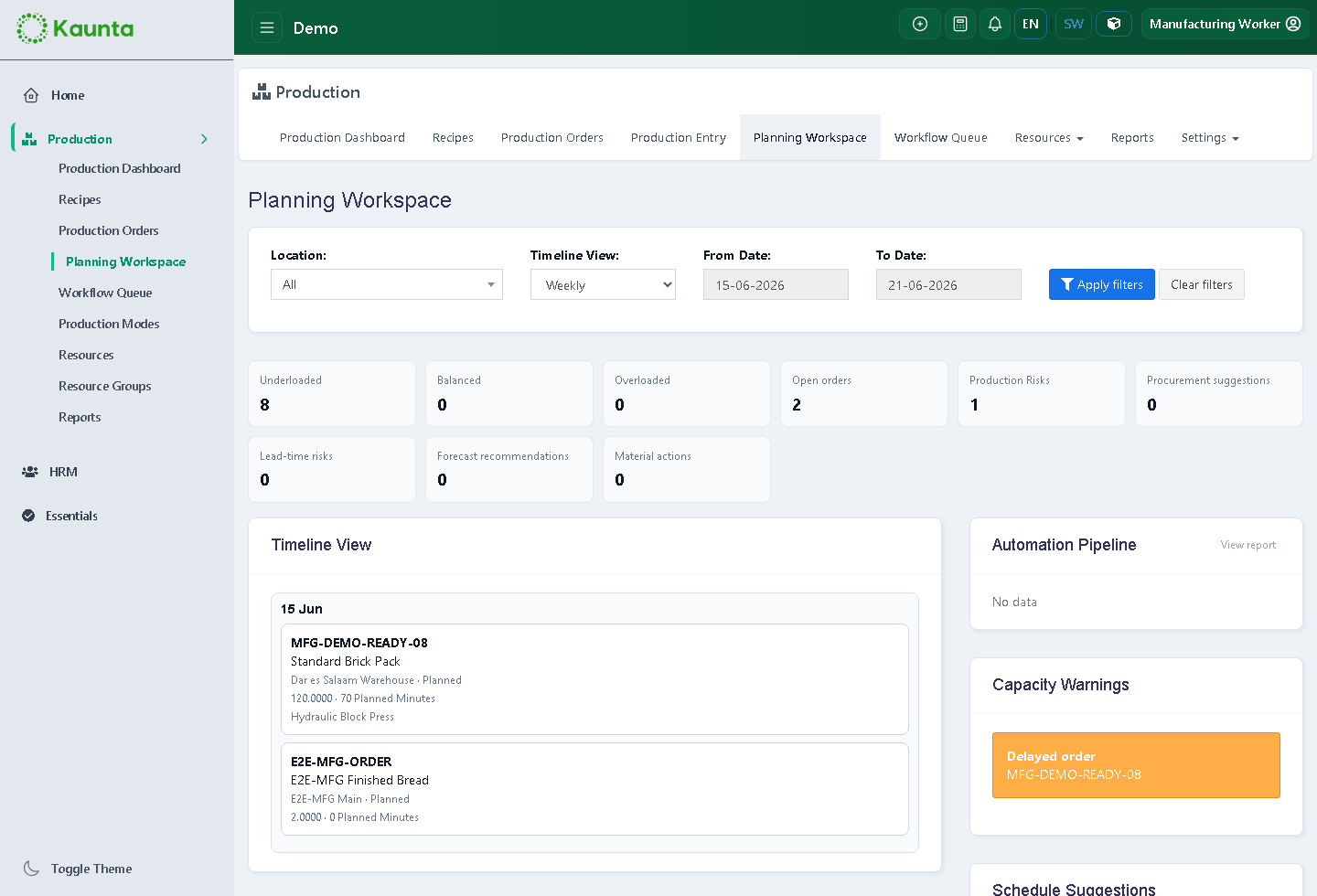Select the Planning Workspace tab
Viewport: 1317px width, 896px height.
coord(810,138)
